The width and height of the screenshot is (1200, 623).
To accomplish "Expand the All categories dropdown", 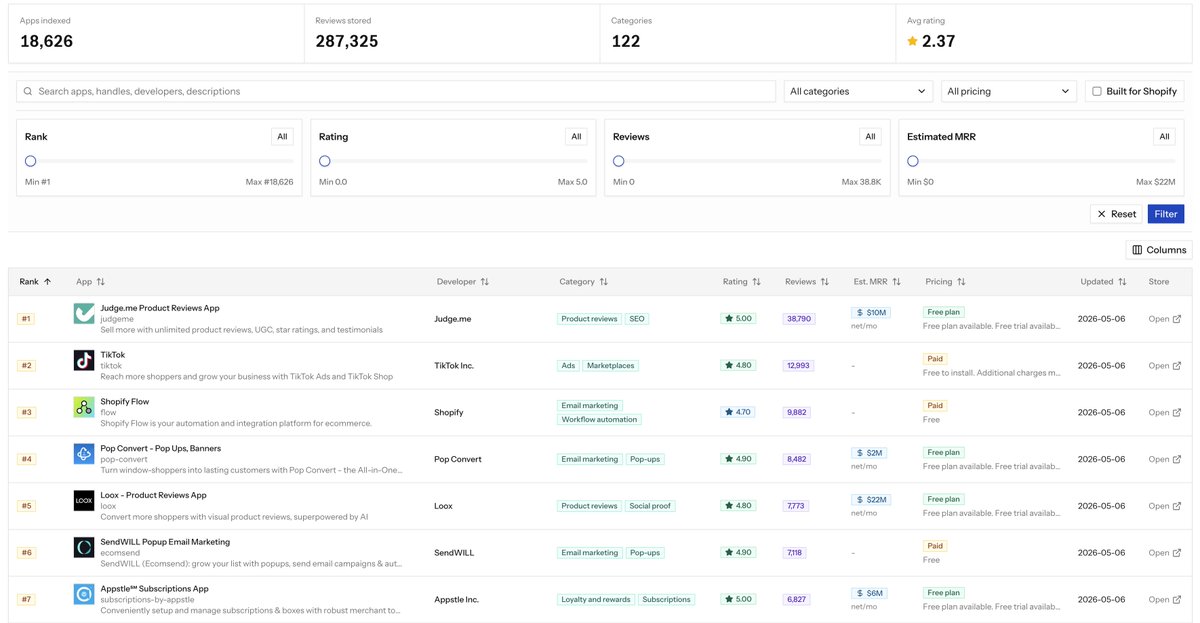I will point(858,91).
